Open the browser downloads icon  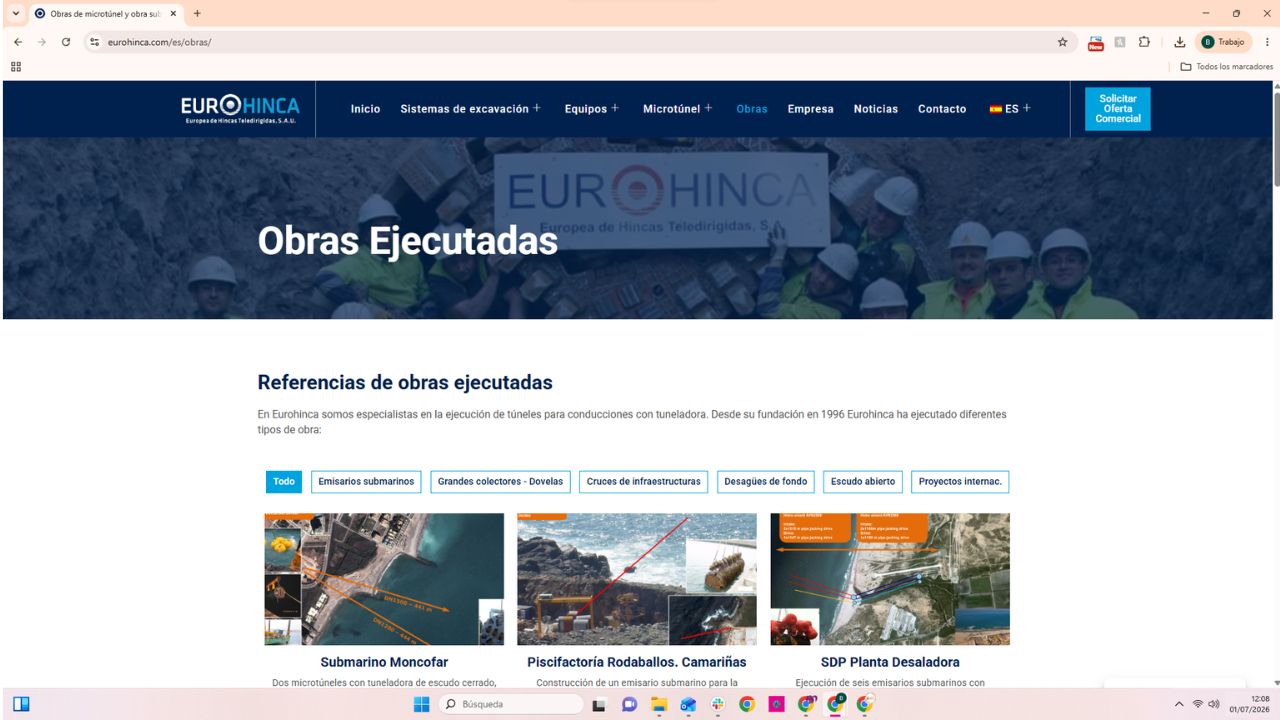tap(1180, 42)
